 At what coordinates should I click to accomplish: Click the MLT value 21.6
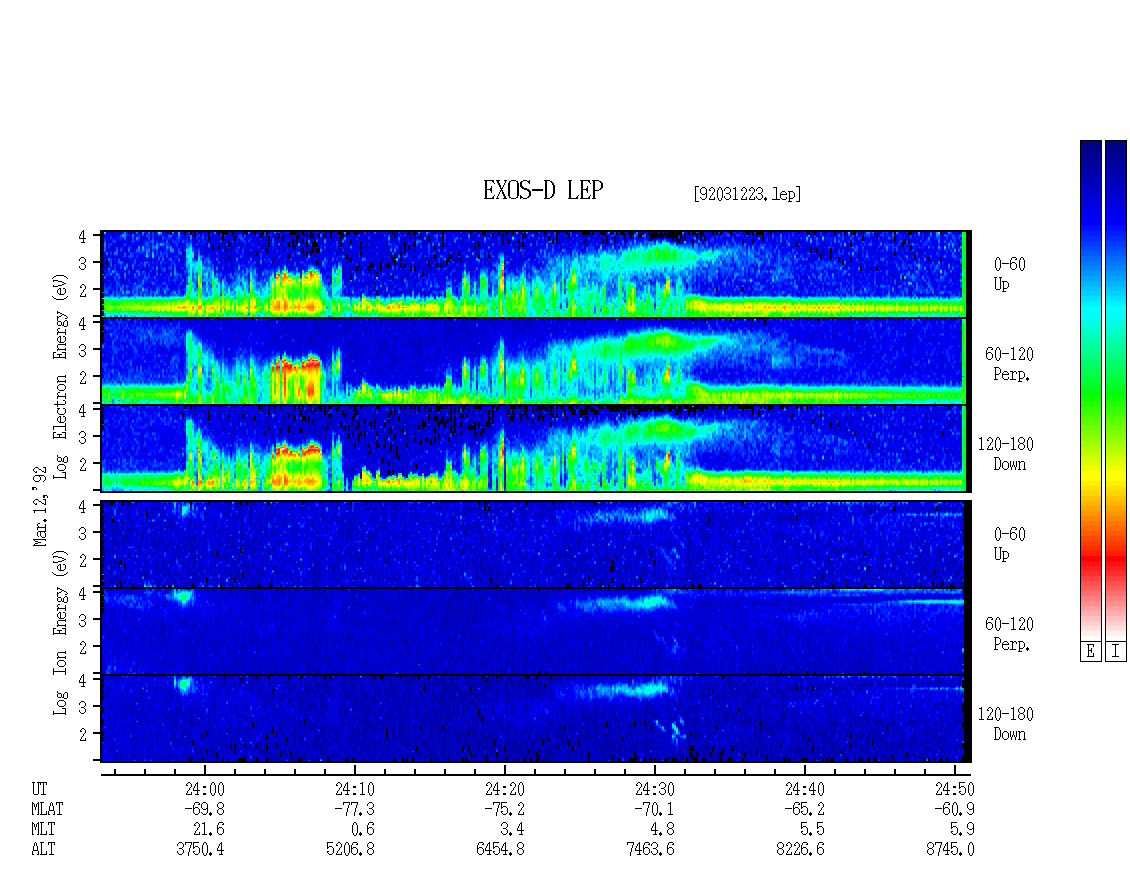click(x=209, y=830)
